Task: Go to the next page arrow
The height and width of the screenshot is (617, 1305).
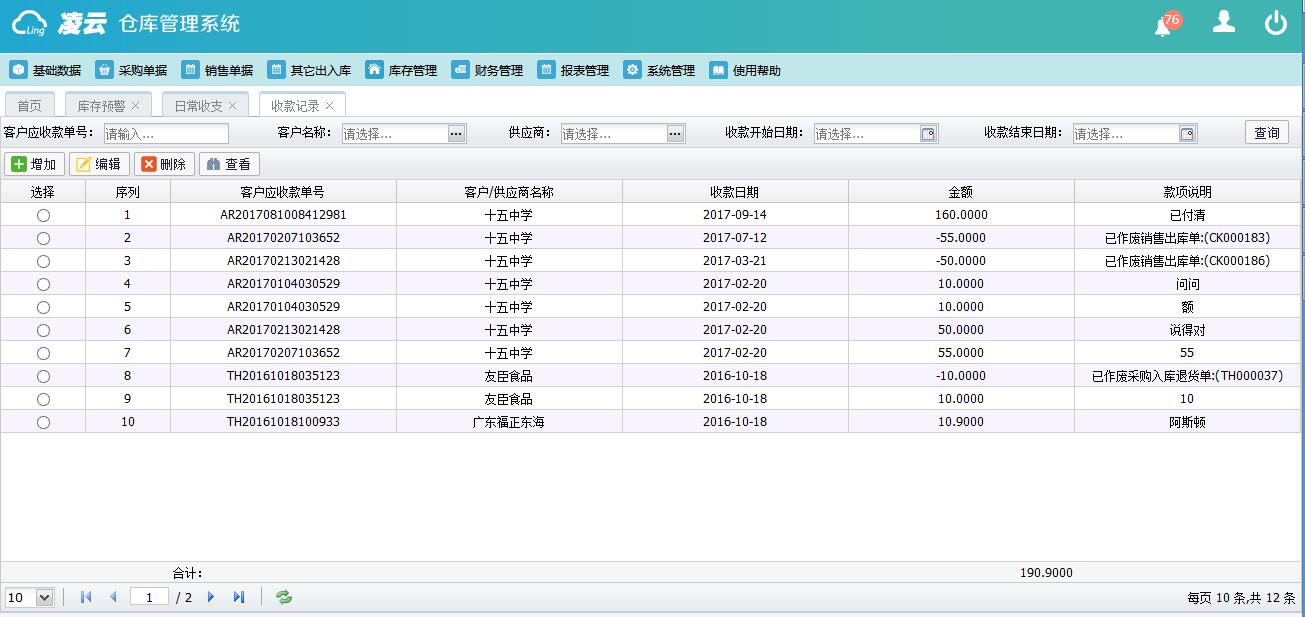Action: pyautogui.click(x=211, y=597)
